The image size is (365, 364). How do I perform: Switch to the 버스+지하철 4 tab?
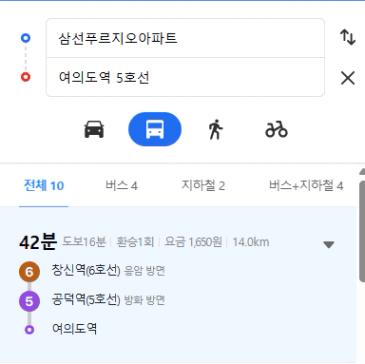point(306,186)
